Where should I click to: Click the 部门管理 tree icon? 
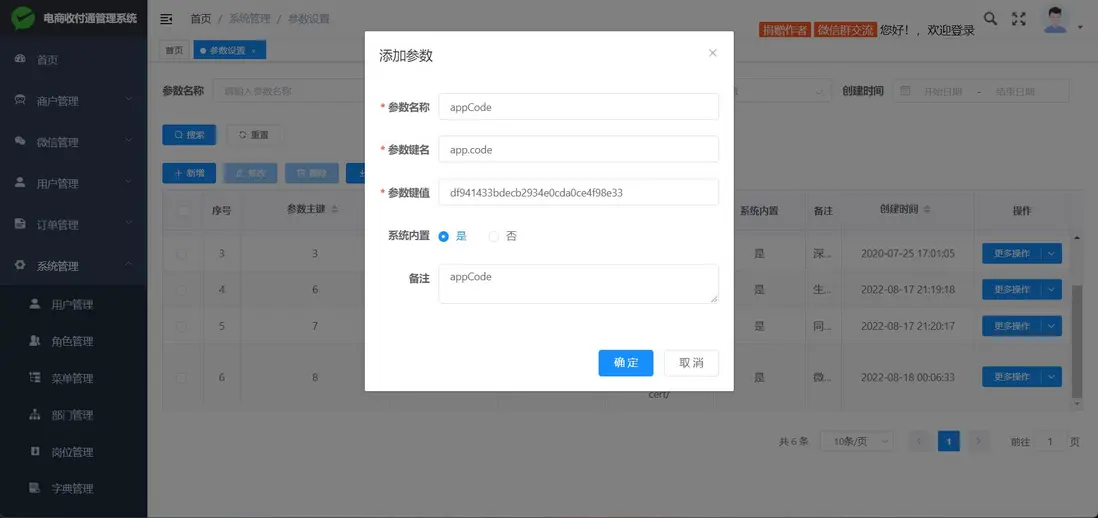[x=35, y=414]
